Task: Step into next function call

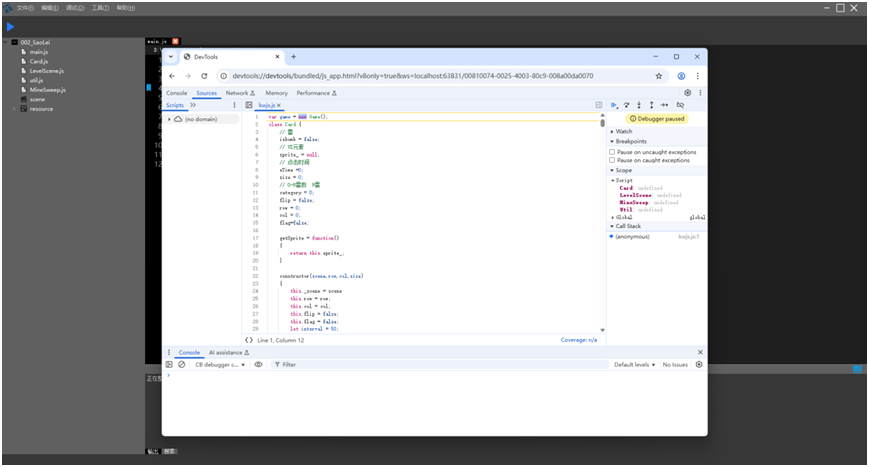Action: tap(639, 105)
